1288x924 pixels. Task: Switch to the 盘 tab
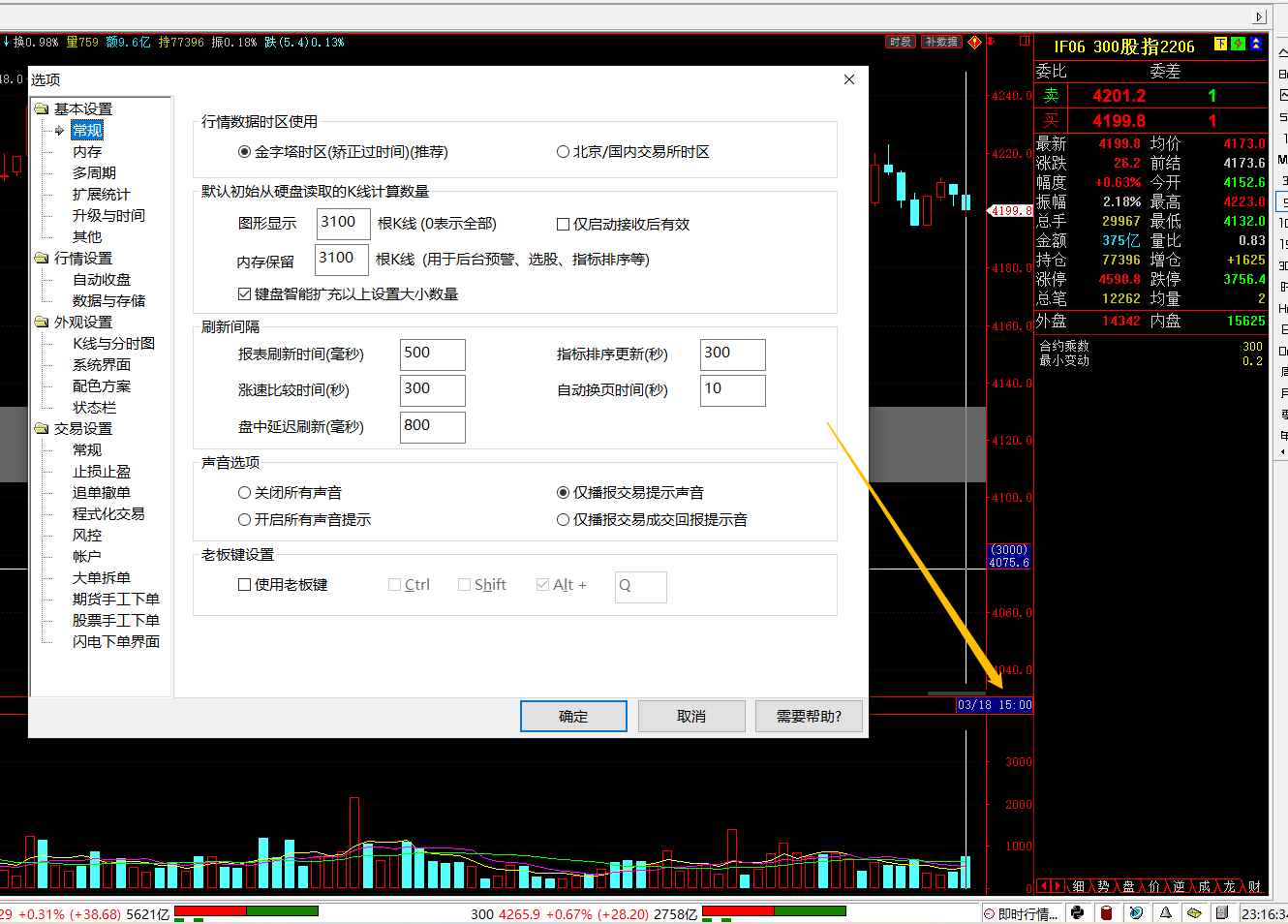pyautogui.click(x=1128, y=886)
